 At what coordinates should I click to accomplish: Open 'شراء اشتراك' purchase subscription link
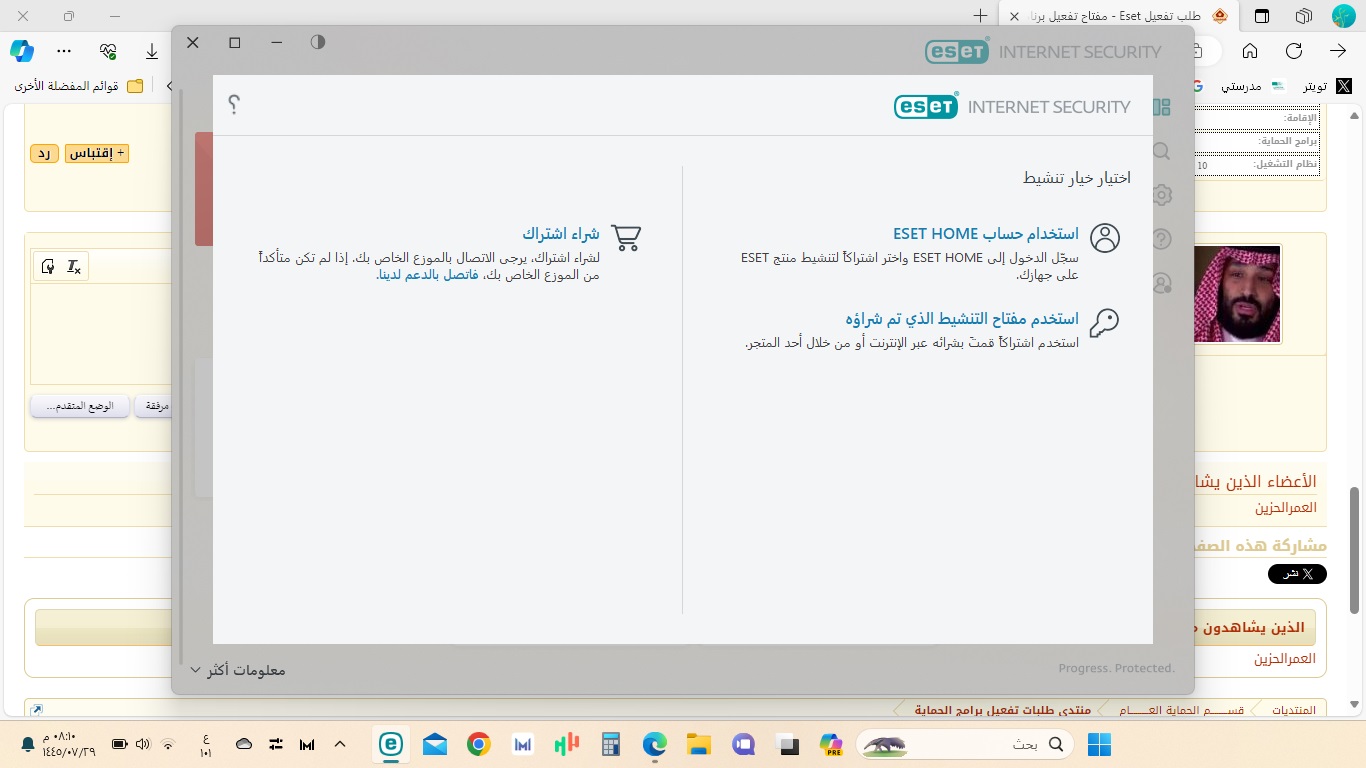pyautogui.click(x=560, y=233)
